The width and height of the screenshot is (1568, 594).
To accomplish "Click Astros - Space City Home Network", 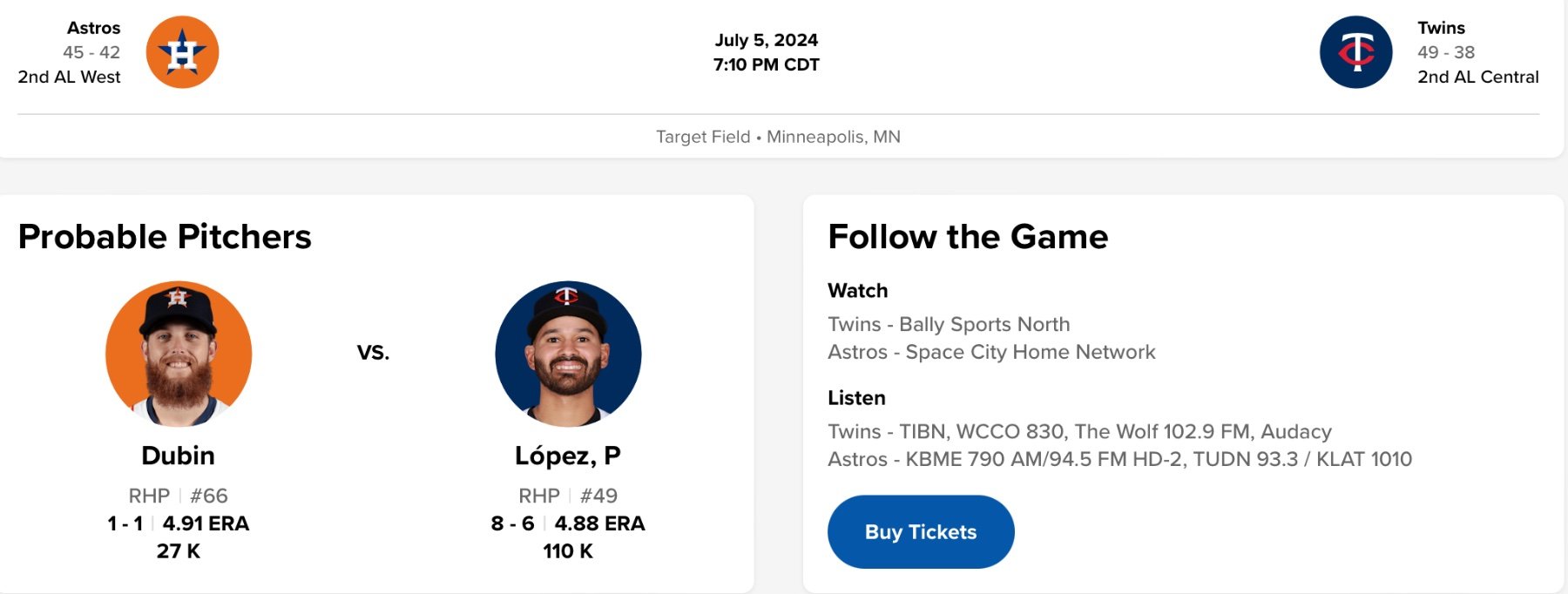I will point(991,352).
